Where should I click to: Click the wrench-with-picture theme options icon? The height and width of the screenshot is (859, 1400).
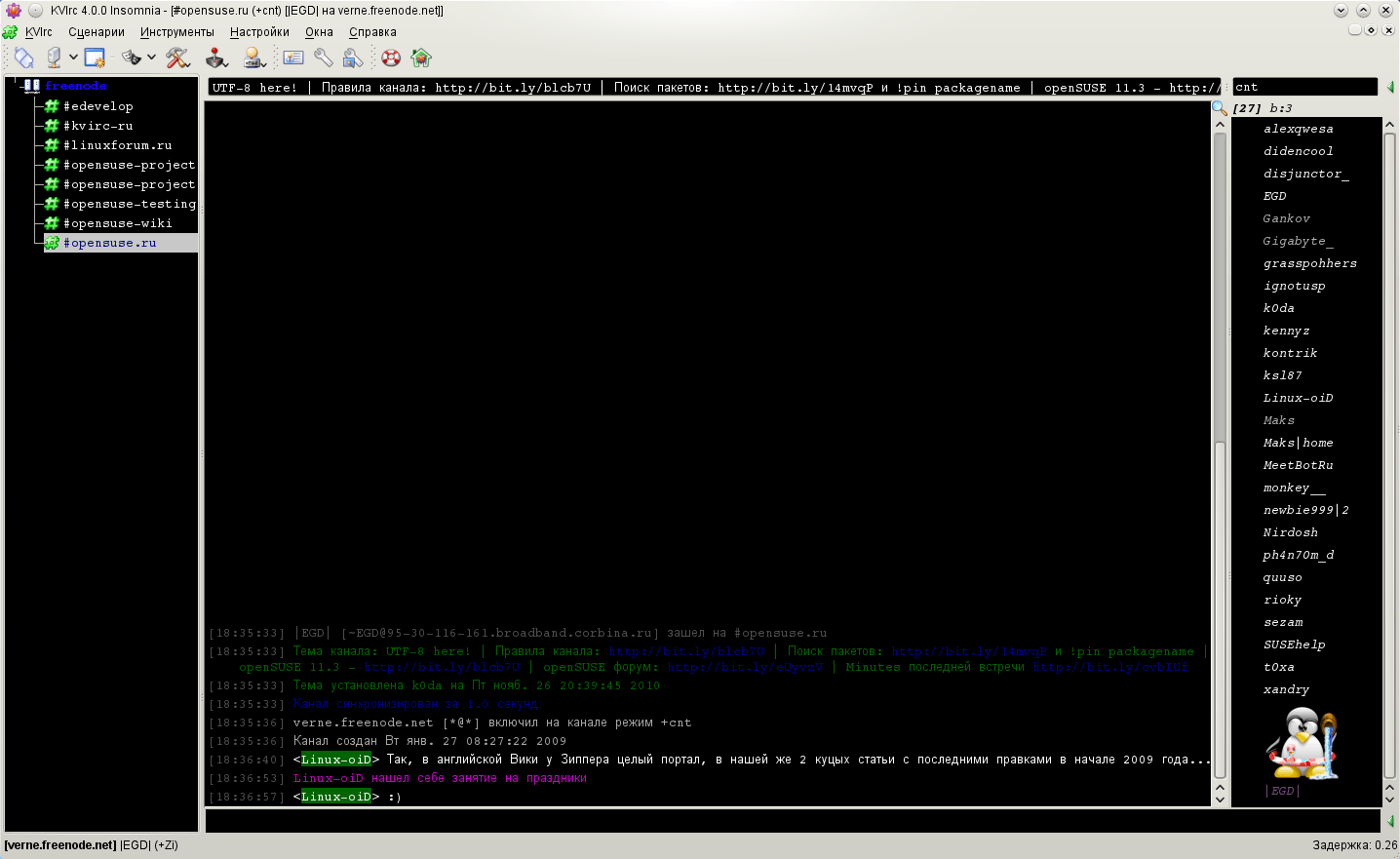tap(353, 58)
